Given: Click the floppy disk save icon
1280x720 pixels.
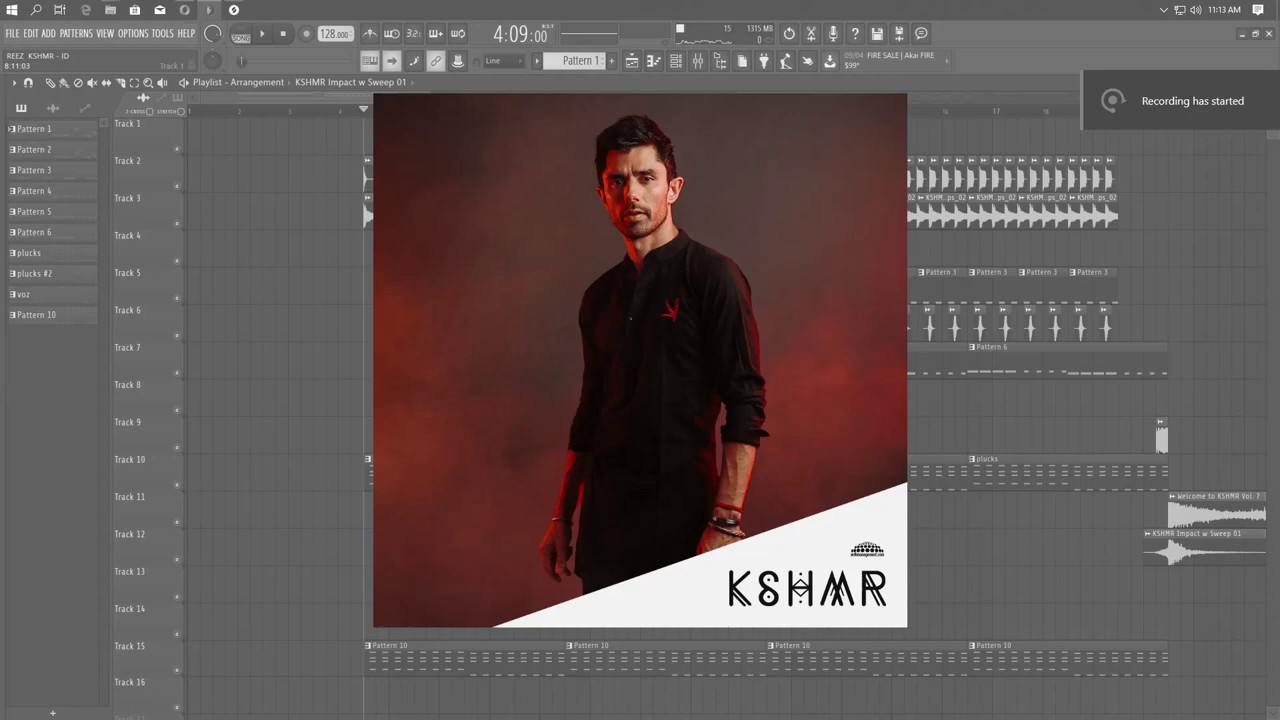Looking at the screenshot, I should click(x=877, y=34).
